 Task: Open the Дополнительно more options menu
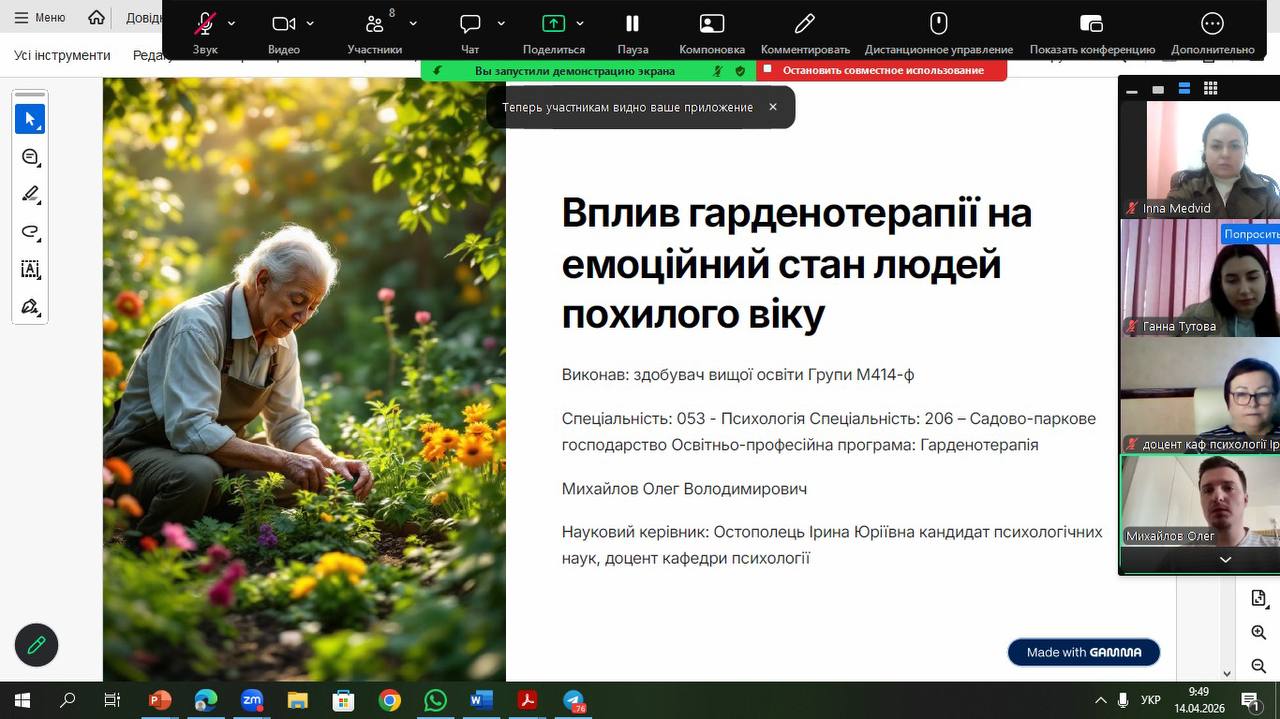pyautogui.click(x=1212, y=24)
